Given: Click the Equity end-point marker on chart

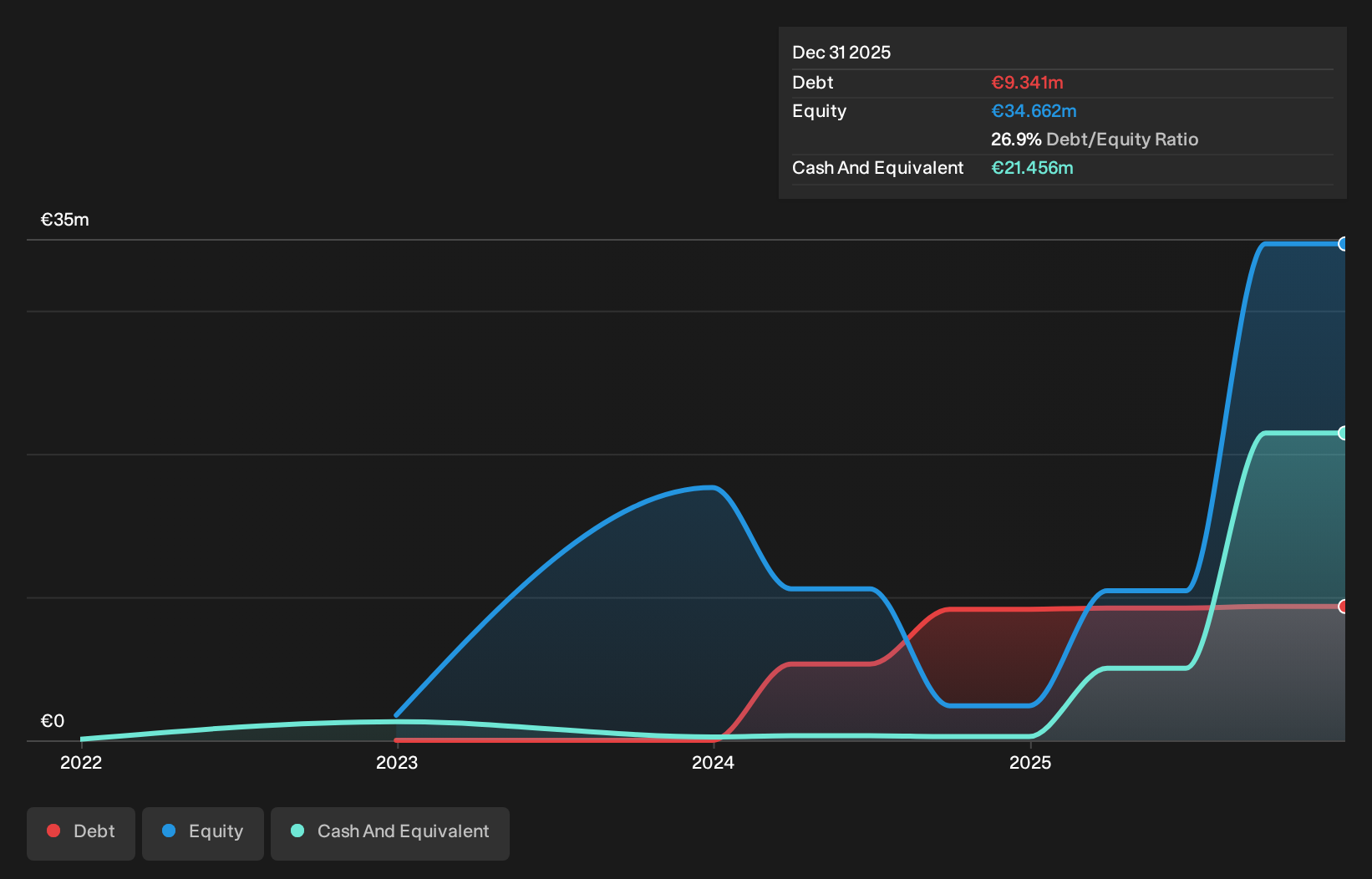Looking at the screenshot, I should [1344, 244].
